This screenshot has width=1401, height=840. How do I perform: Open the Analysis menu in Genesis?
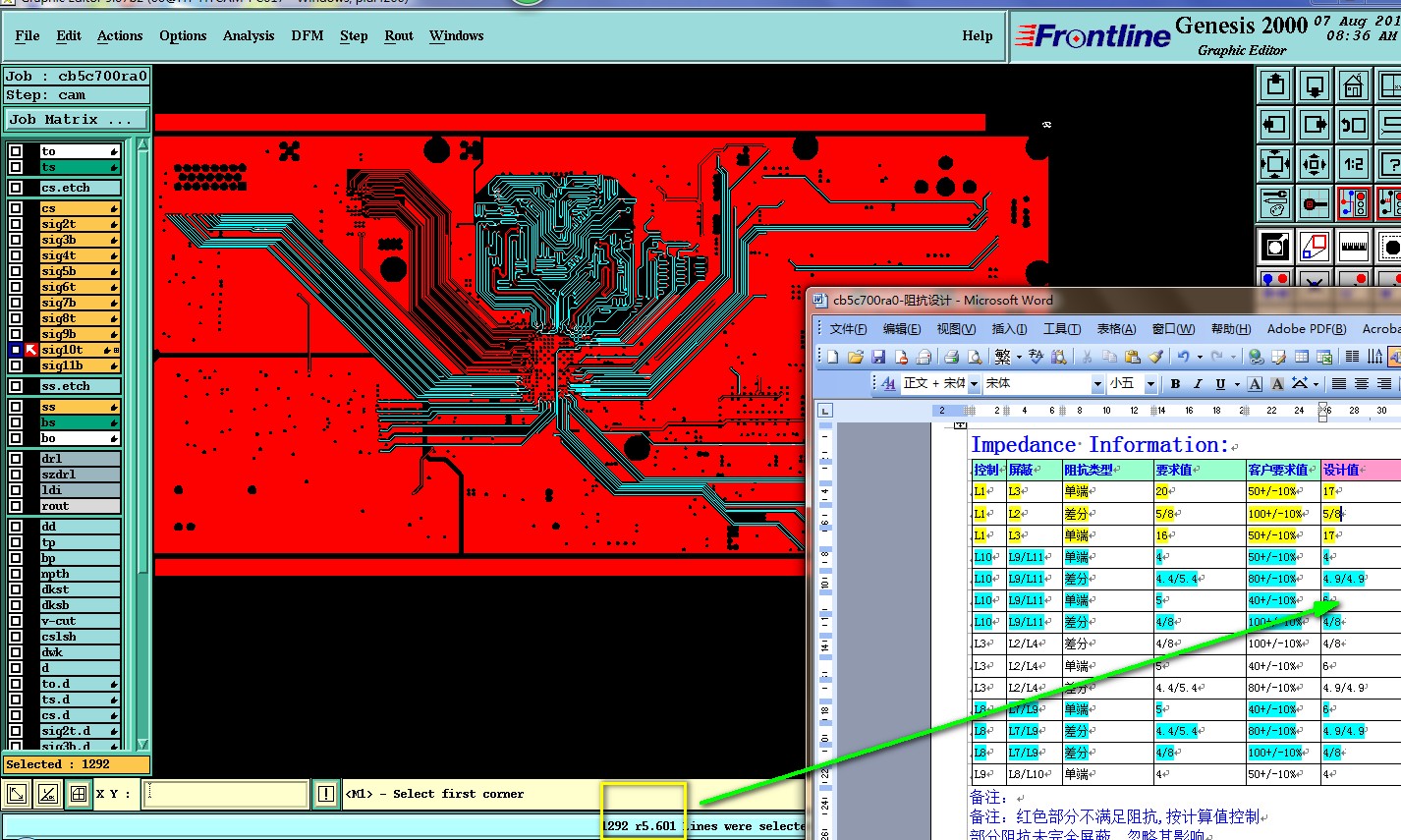point(249,35)
